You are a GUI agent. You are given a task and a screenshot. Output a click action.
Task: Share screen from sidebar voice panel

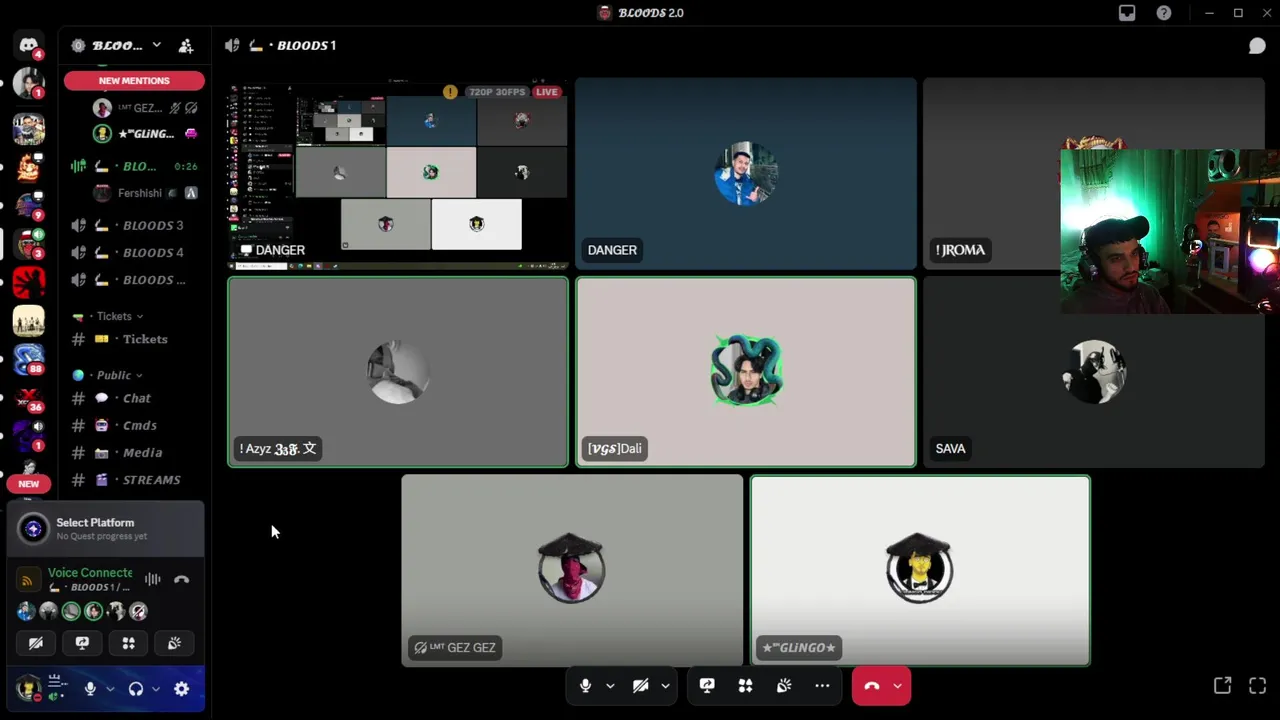tap(82, 643)
